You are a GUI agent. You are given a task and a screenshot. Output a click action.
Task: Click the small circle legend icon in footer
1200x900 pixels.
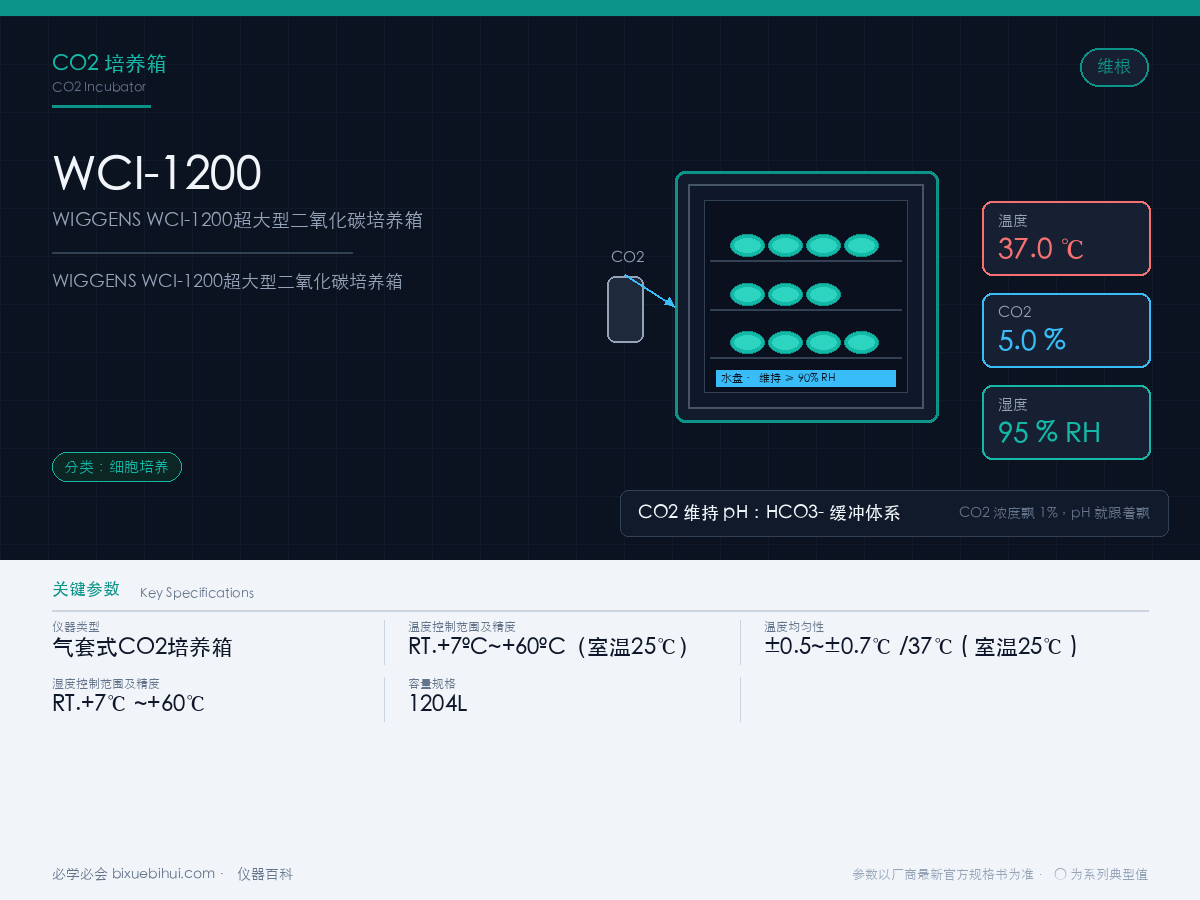pos(1060,874)
